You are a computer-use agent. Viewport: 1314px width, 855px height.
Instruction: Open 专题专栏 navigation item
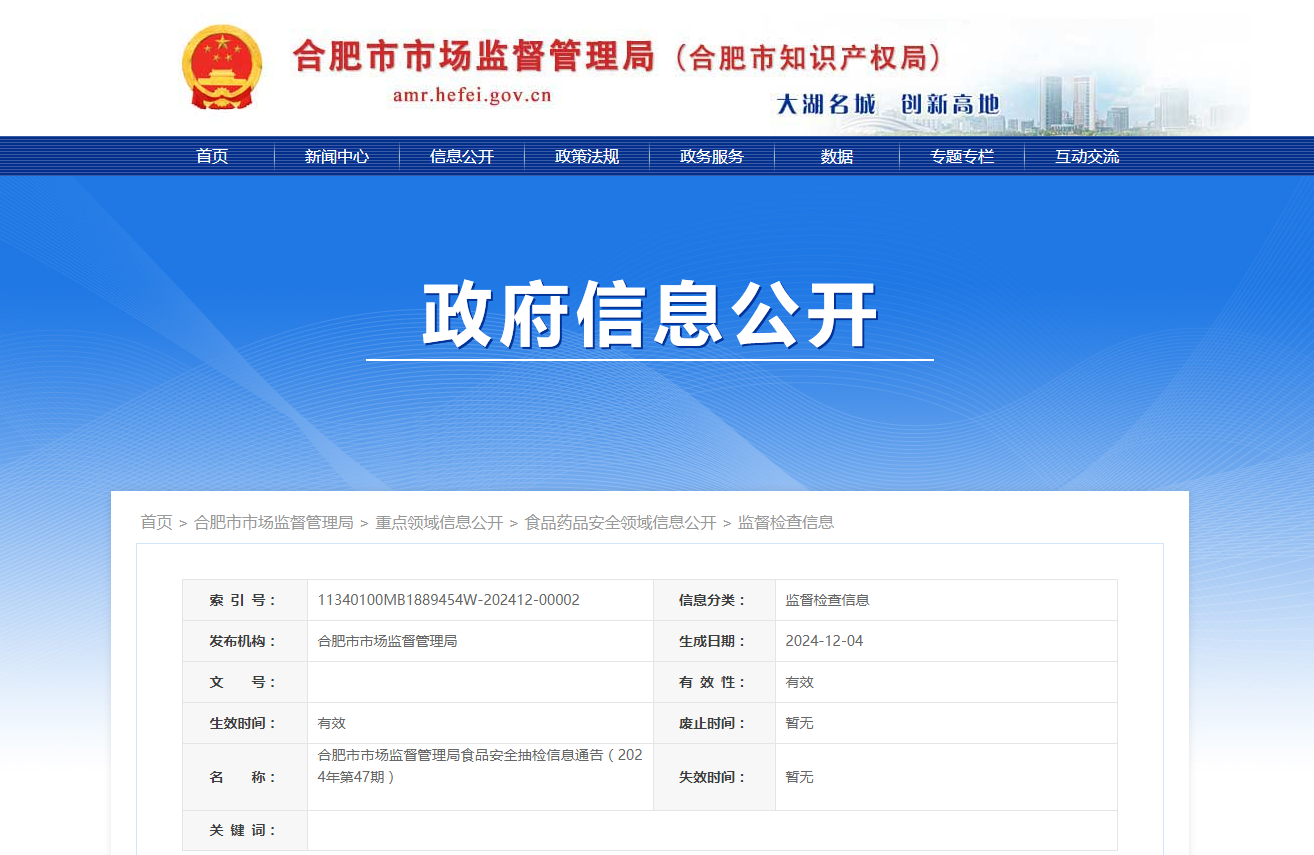tap(962, 157)
